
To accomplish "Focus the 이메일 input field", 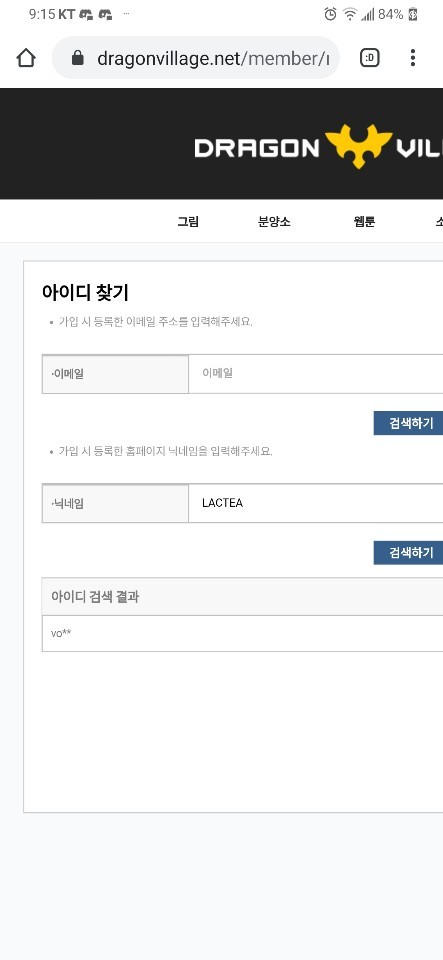I will tap(316, 373).
